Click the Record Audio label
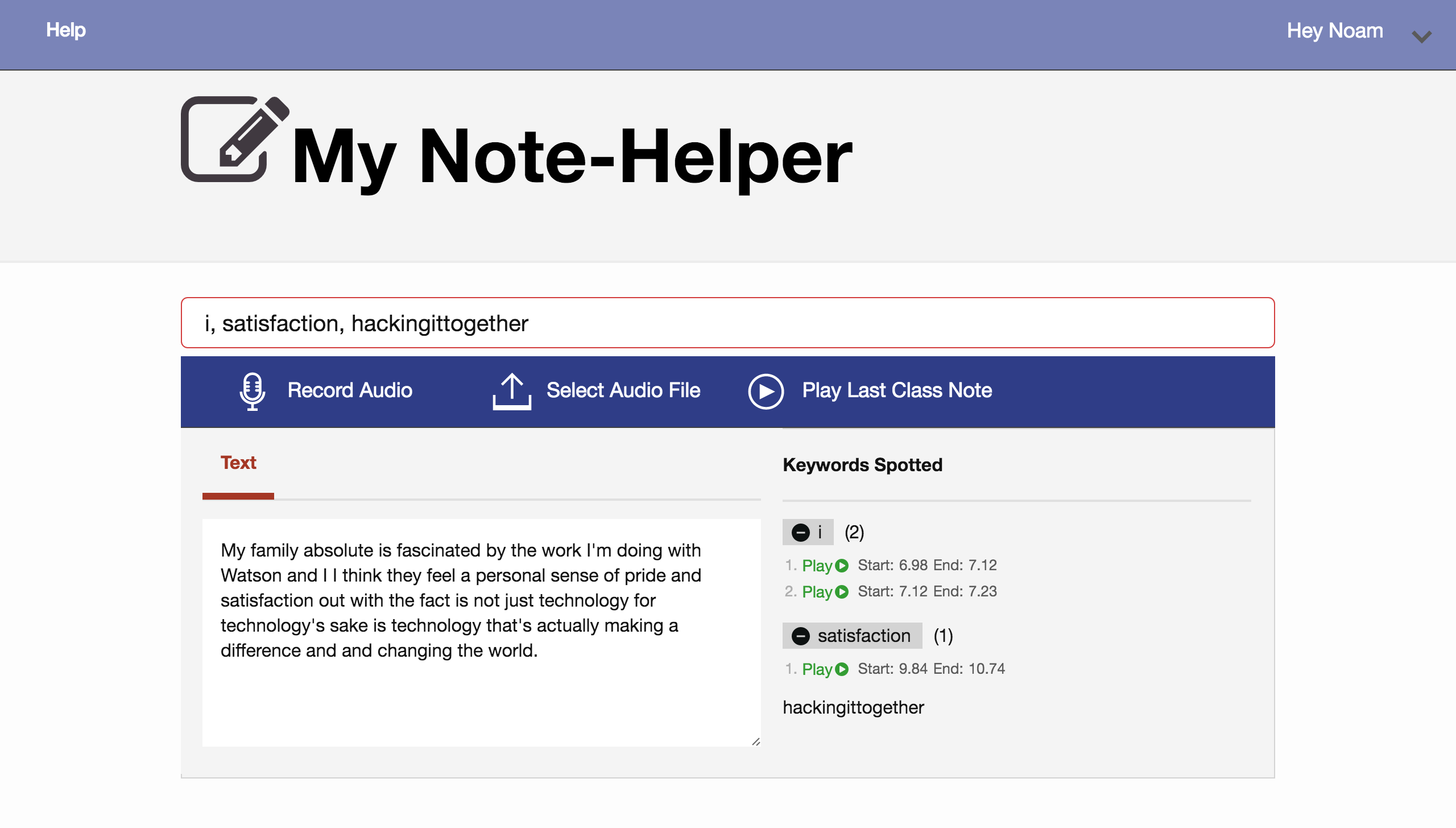The width and height of the screenshot is (1456, 828). pyautogui.click(x=350, y=390)
